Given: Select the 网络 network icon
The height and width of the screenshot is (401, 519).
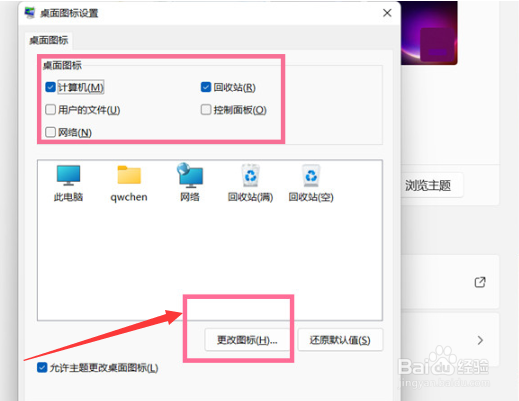Looking at the screenshot, I should coord(190,175).
